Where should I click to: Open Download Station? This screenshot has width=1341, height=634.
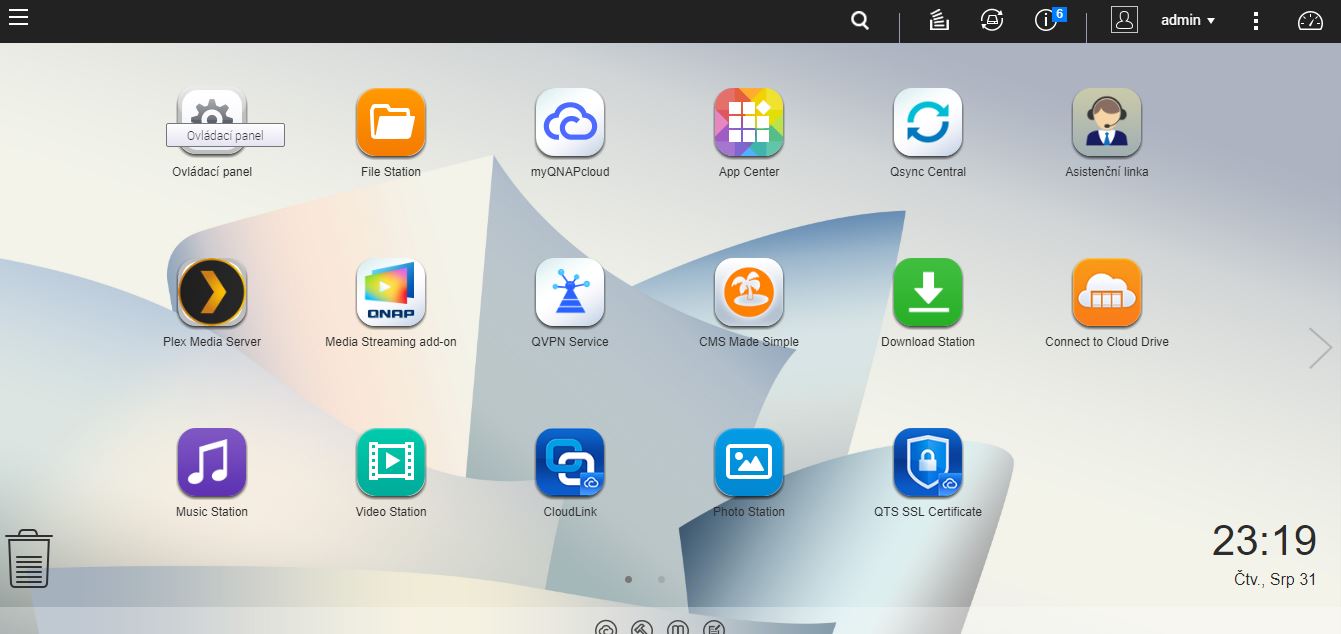point(928,292)
